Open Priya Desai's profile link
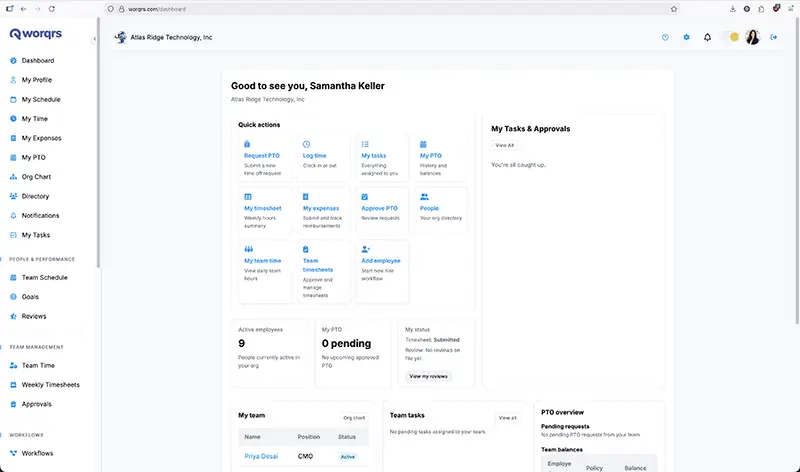800x472 pixels. point(261,457)
